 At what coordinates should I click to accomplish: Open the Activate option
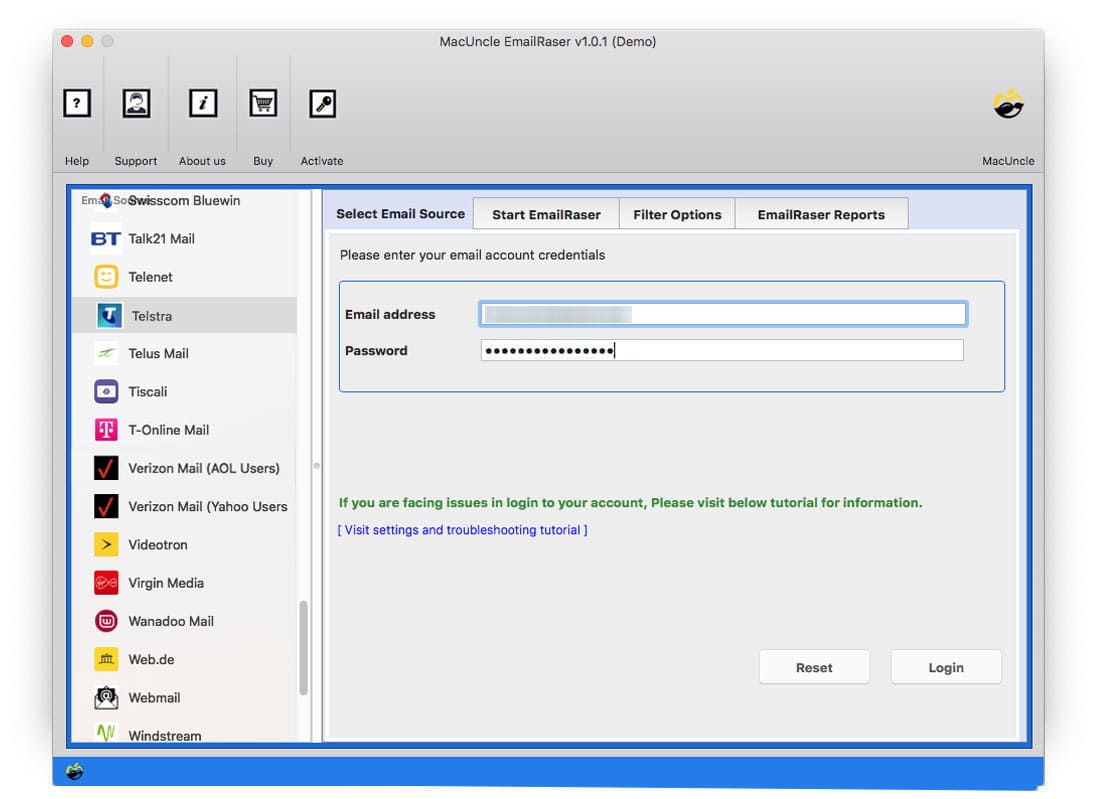tap(322, 103)
